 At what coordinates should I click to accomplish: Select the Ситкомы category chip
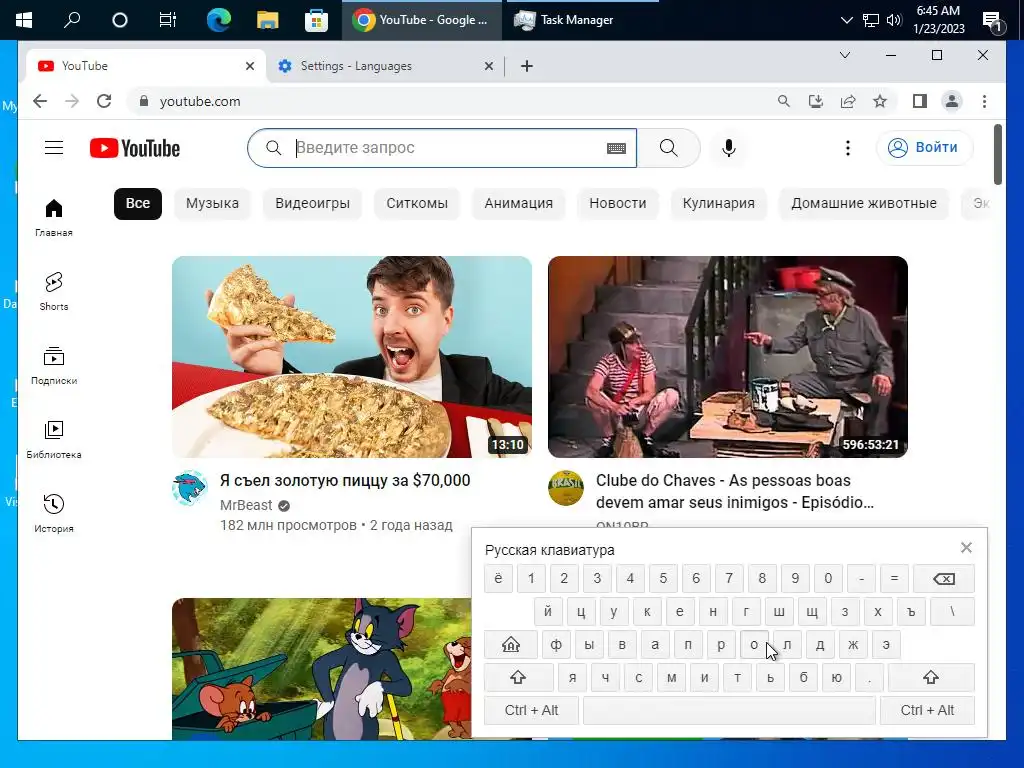pyautogui.click(x=417, y=204)
